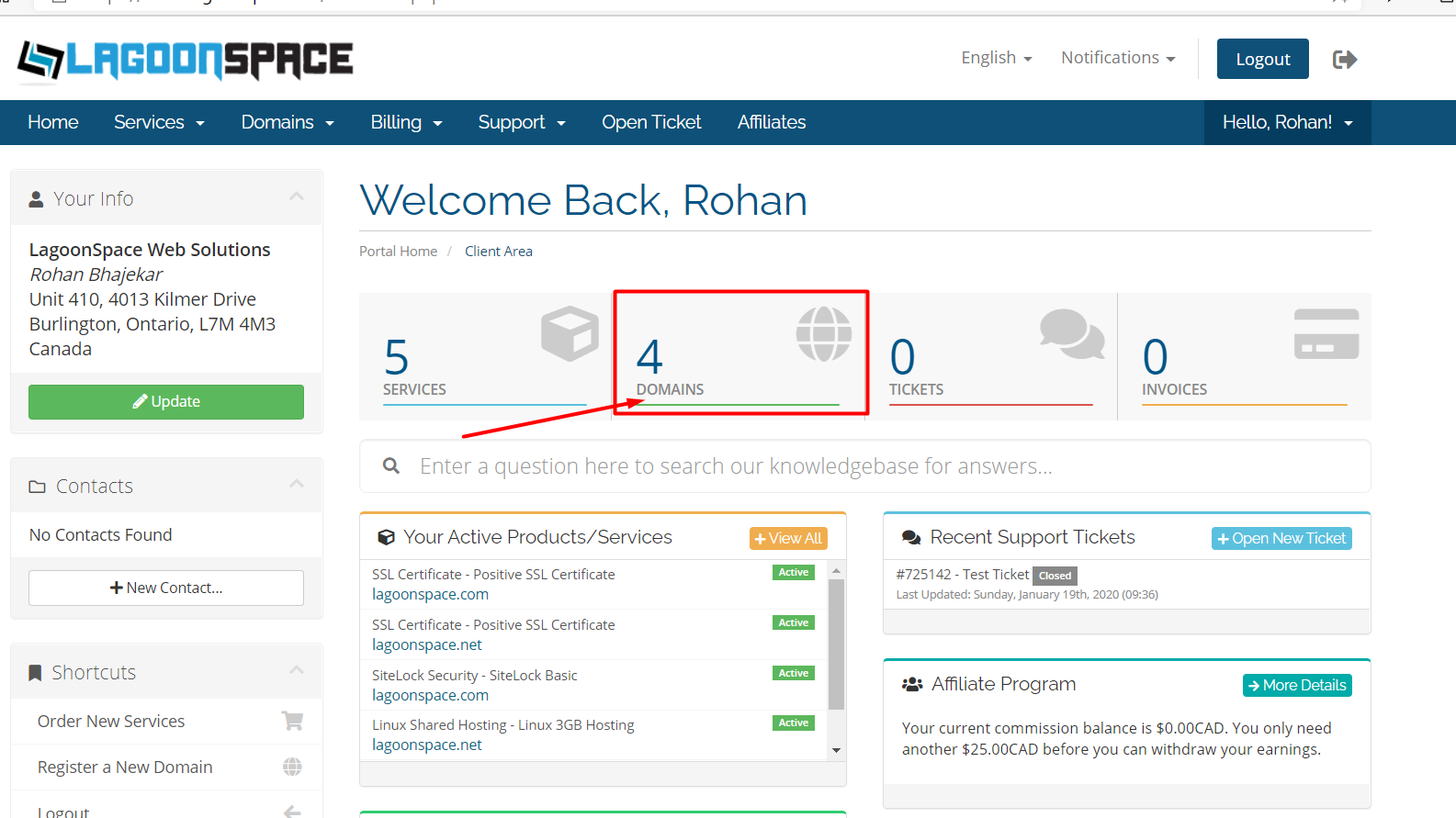Image resolution: width=1456 pixels, height=818 pixels.
Task: Click the Domains globe icon
Action: click(823, 333)
